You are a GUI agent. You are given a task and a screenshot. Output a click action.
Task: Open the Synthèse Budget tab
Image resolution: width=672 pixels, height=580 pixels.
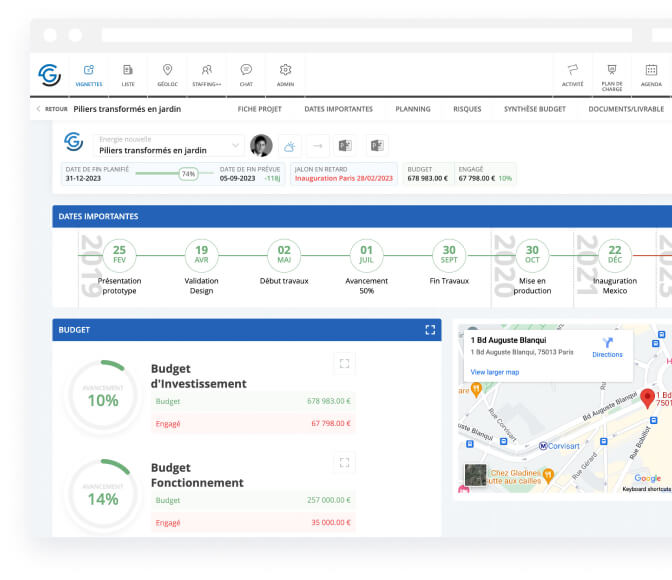534,109
